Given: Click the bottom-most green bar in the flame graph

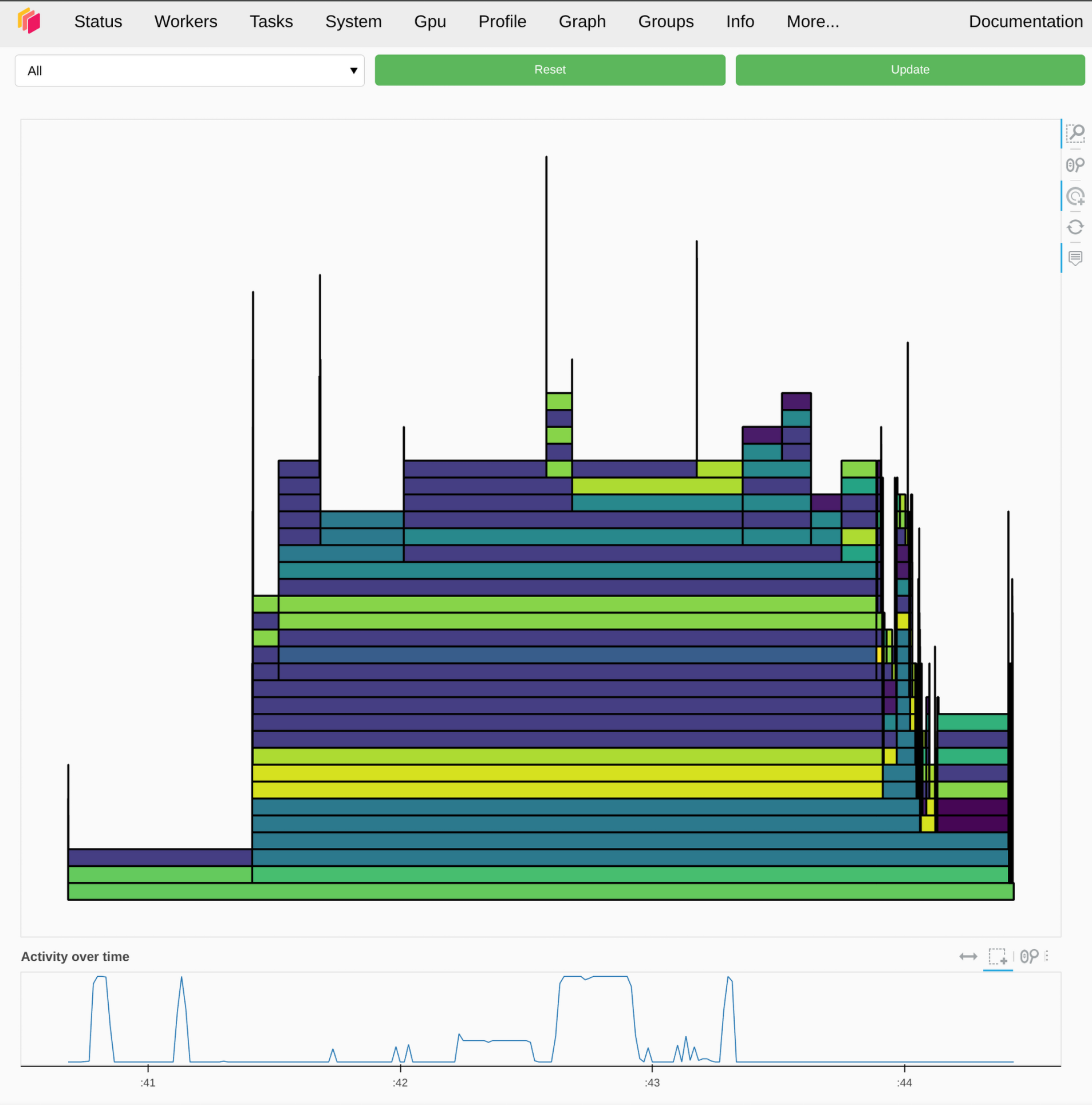Looking at the screenshot, I should [540, 891].
